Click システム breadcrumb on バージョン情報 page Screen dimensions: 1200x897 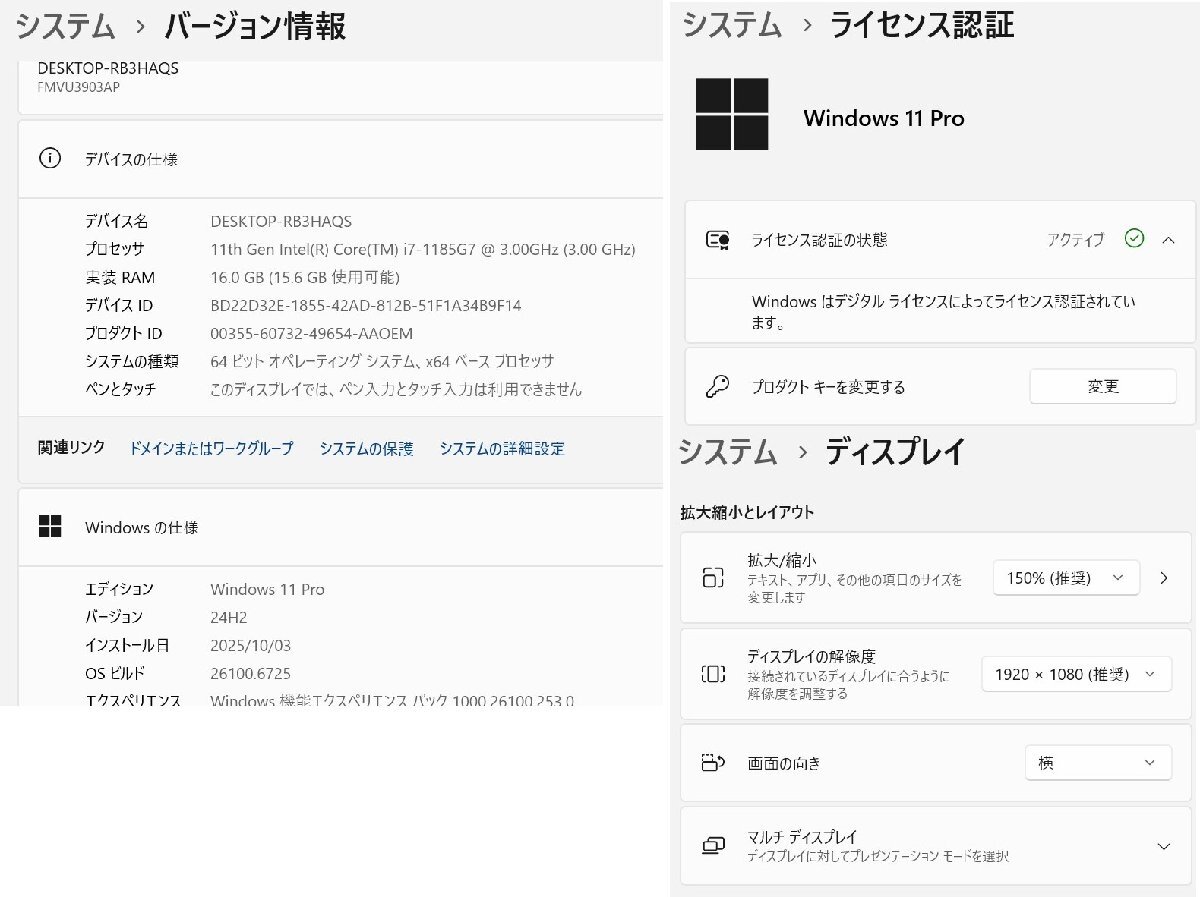coord(63,27)
